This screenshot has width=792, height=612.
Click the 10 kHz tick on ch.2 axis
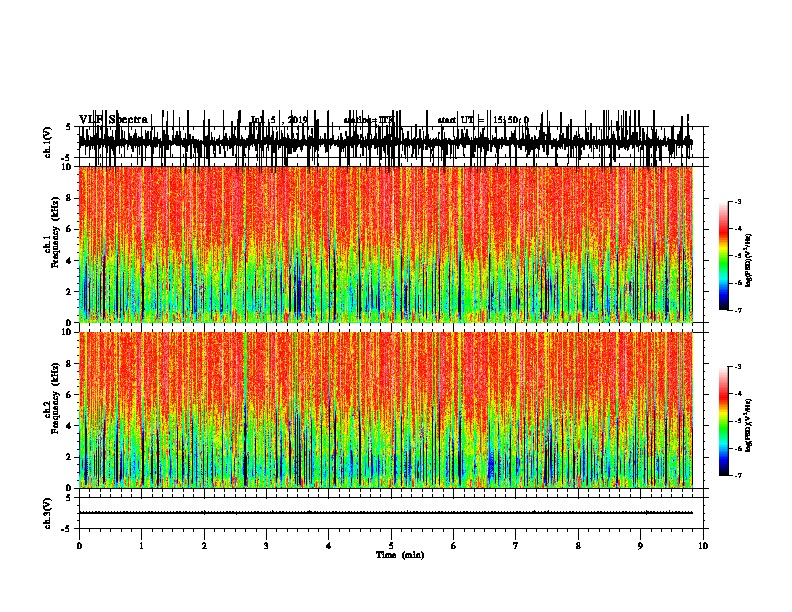[68, 332]
